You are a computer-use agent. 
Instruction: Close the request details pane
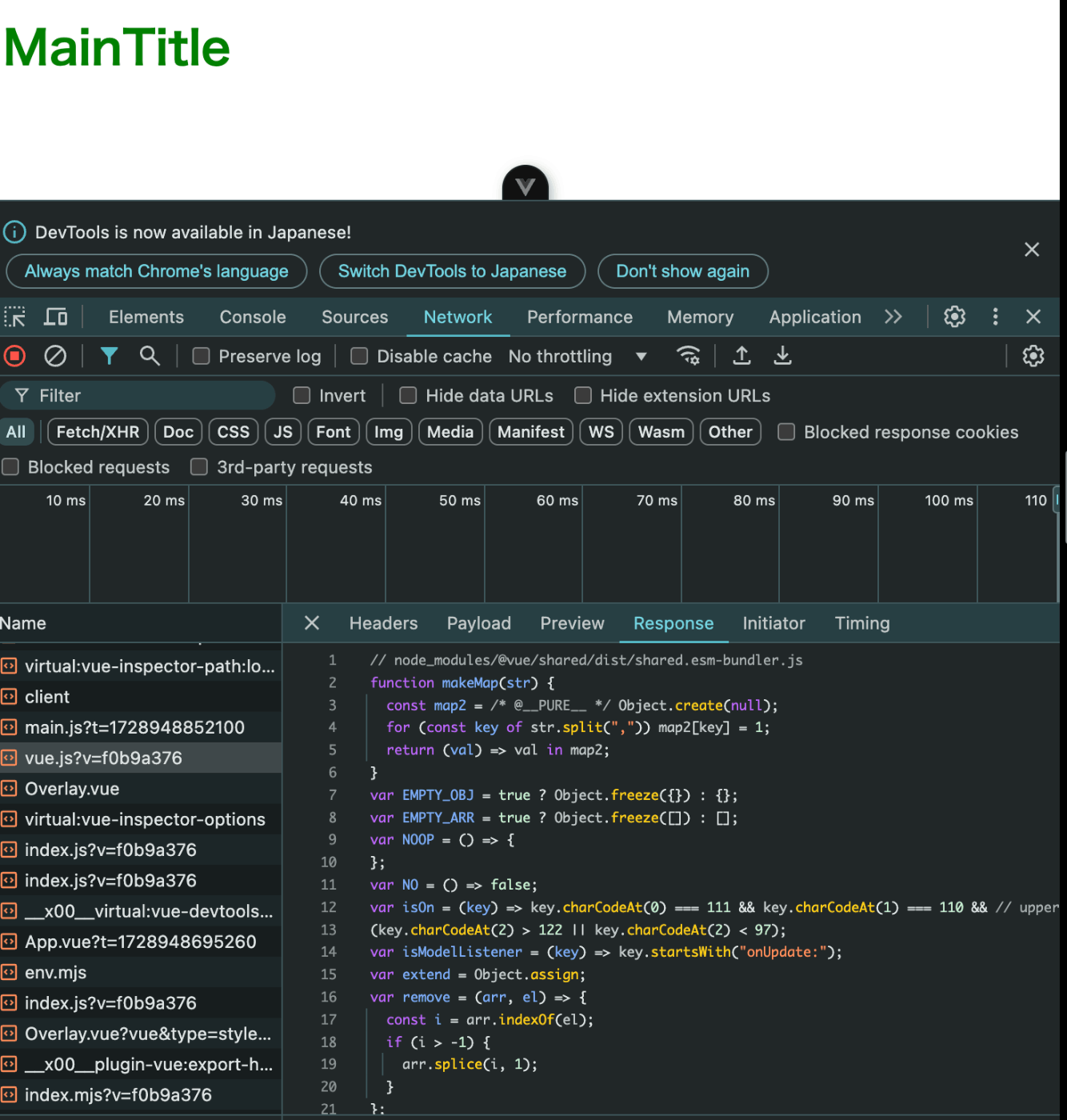312,623
